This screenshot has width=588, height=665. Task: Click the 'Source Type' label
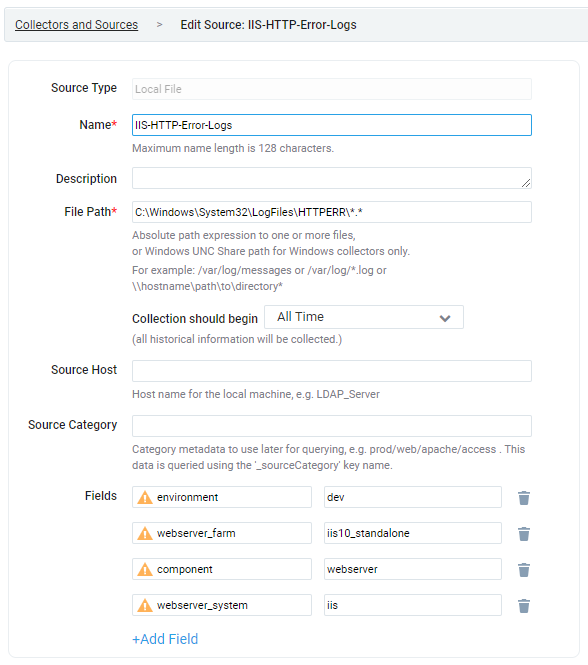click(84, 88)
